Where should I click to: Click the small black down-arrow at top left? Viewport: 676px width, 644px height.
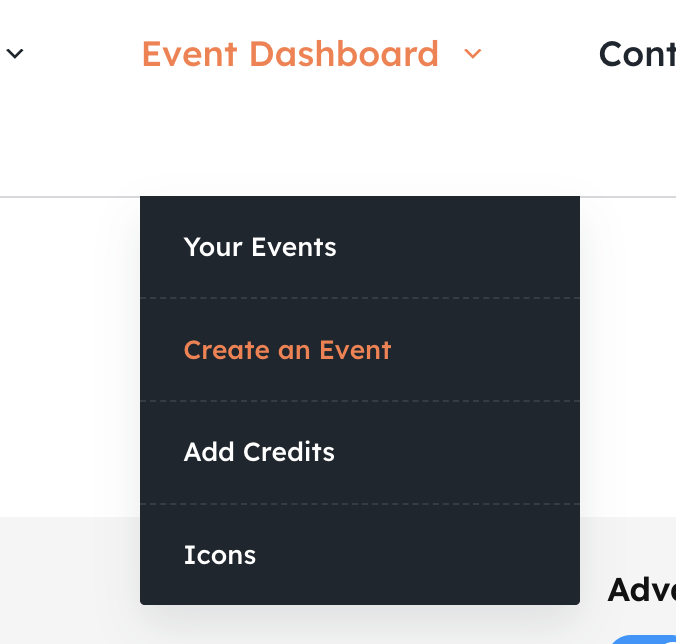point(14,54)
